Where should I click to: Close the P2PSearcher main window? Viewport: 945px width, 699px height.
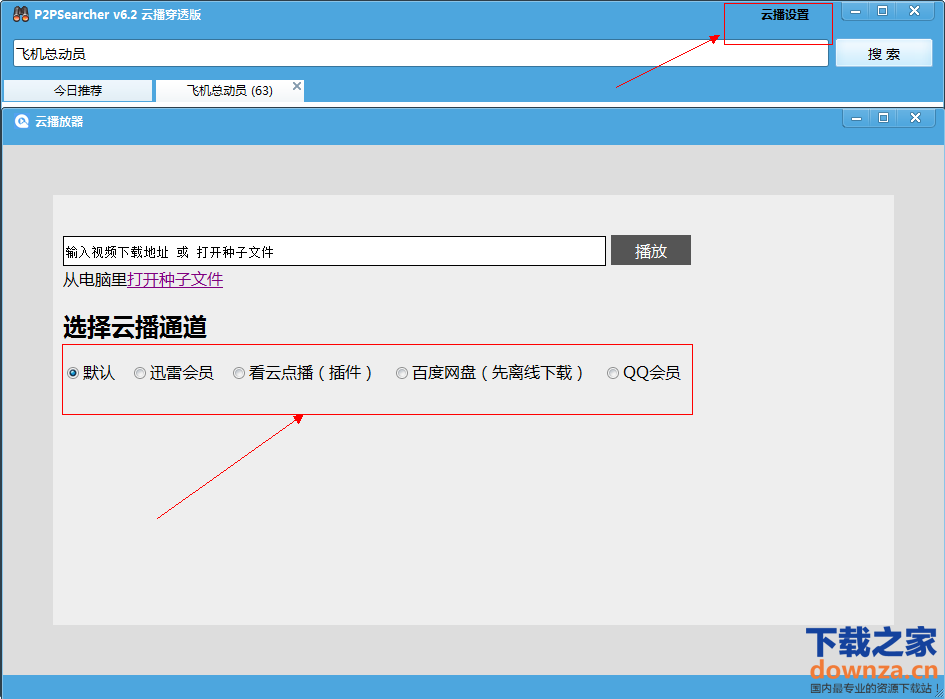pyautogui.click(x=914, y=11)
